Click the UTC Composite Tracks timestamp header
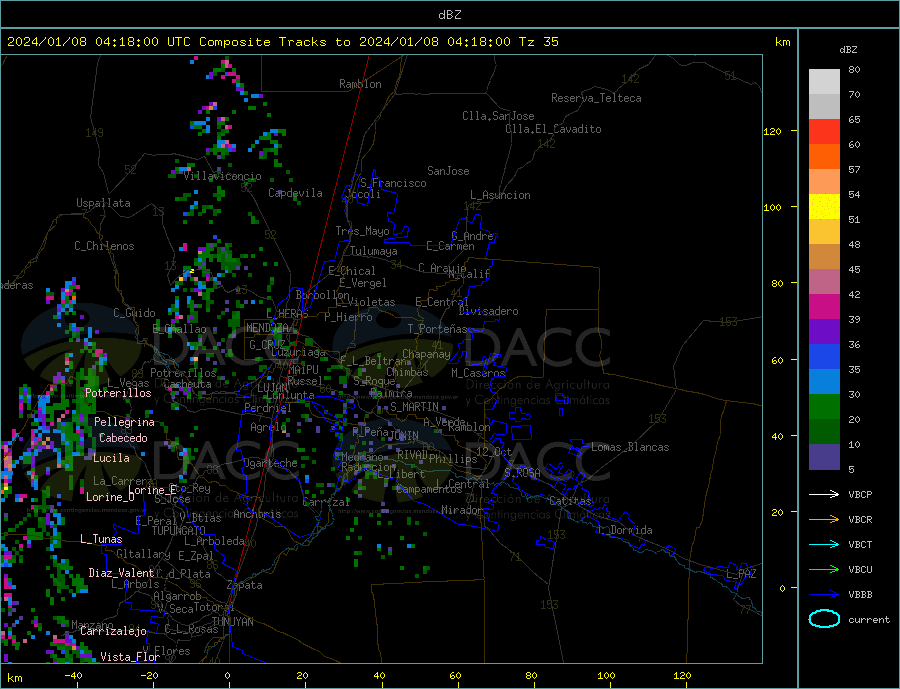Image resolution: width=900 pixels, height=689 pixels. tap(283, 42)
